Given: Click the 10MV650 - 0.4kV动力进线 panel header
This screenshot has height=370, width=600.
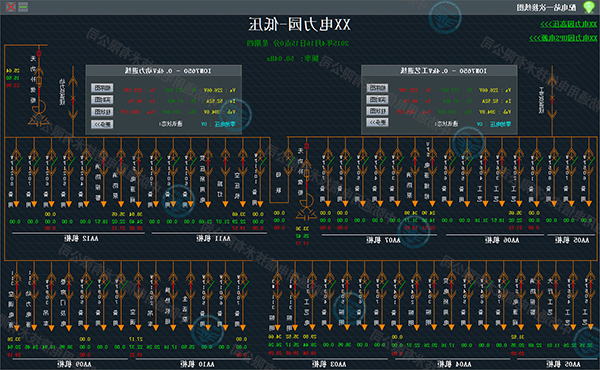Looking at the screenshot, I should [163, 70].
